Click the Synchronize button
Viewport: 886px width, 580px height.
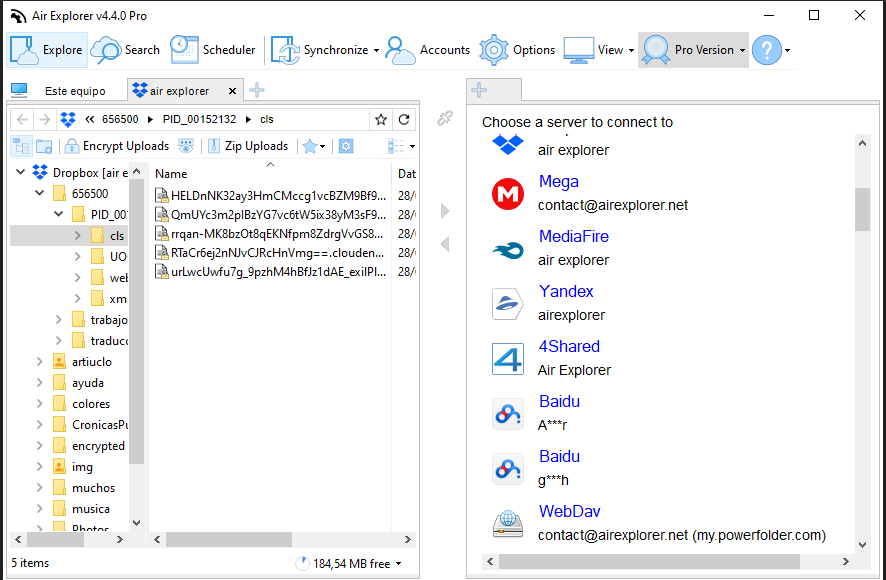pos(320,50)
